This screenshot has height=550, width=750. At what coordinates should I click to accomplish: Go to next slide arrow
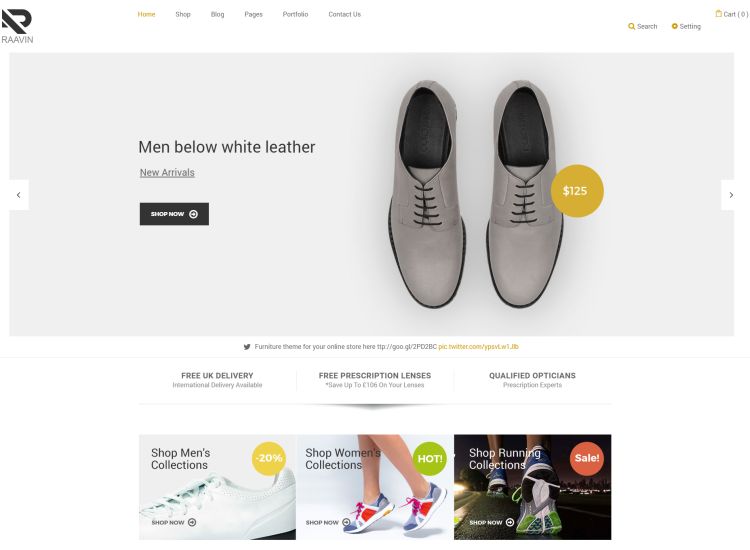(x=730, y=195)
